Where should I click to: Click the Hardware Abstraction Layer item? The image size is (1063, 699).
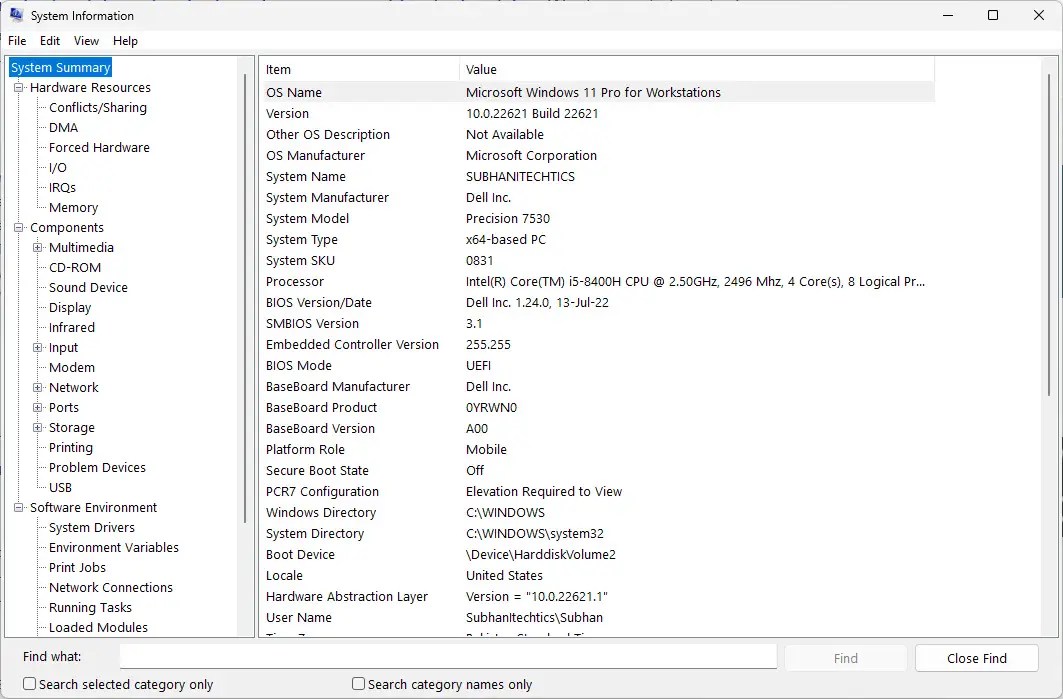point(347,597)
